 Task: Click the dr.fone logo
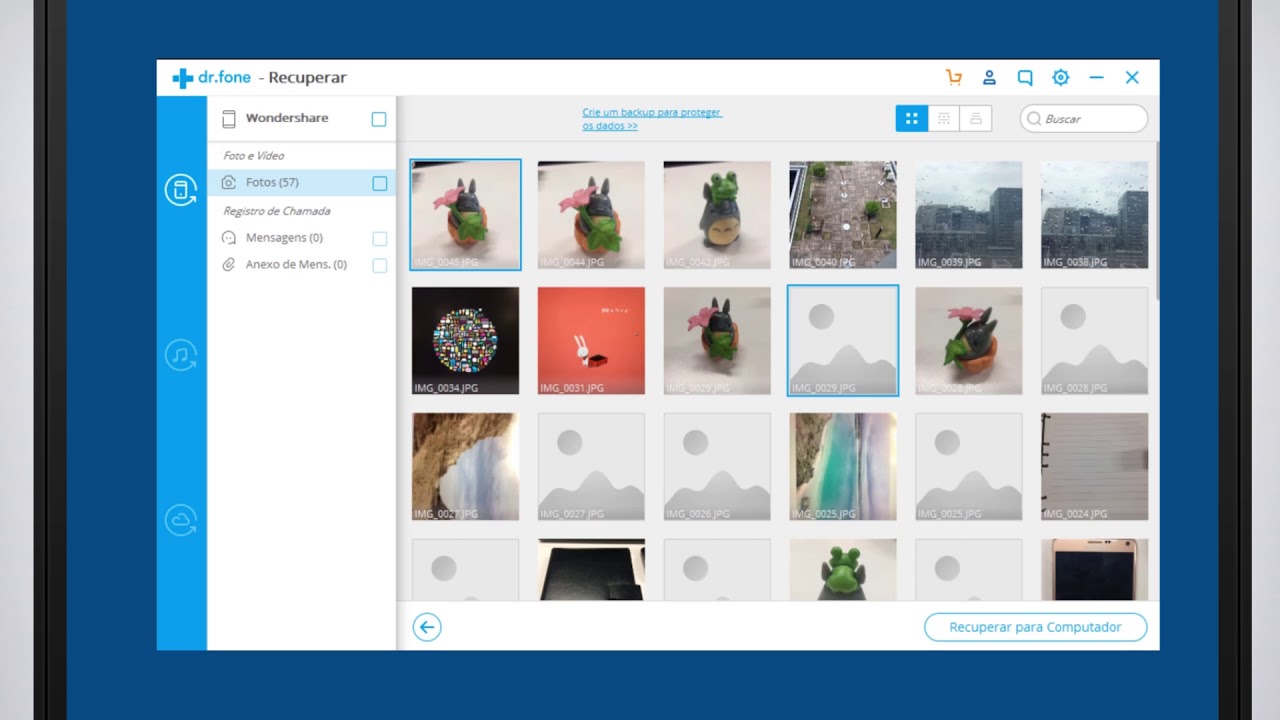[x=211, y=77]
